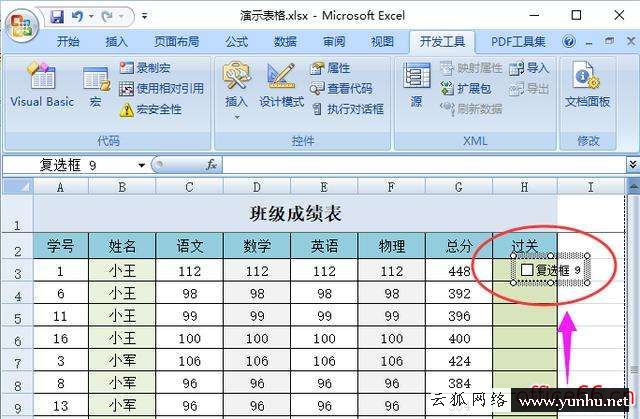Open 宏安全性 macro security settings
This screenshot has height=419, width=640.
[x=150, y=109]
